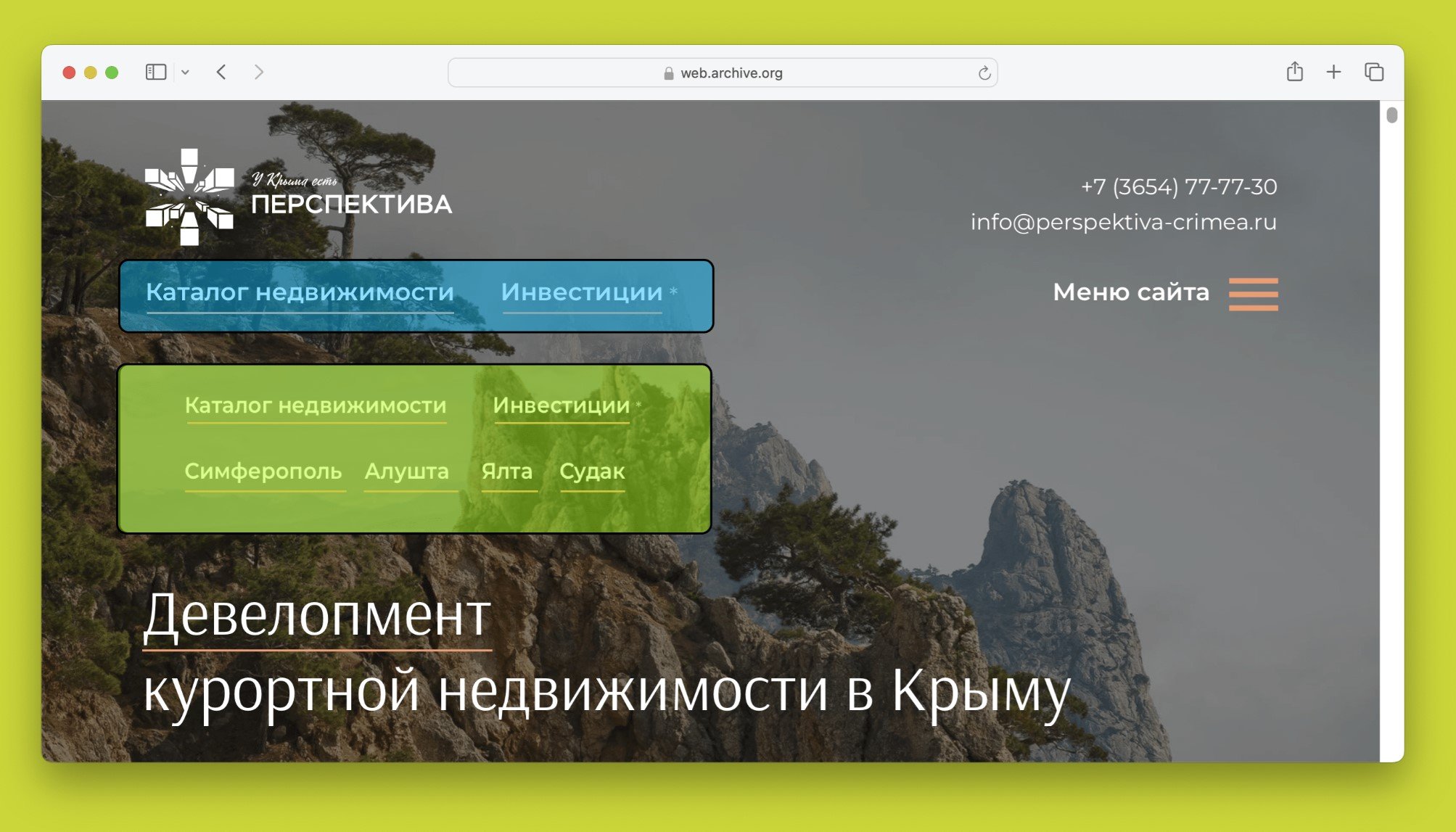Open Каталог недвижимости in the blue bar
This screenshot has height=832, width=1456.
(x=300, y=292)
